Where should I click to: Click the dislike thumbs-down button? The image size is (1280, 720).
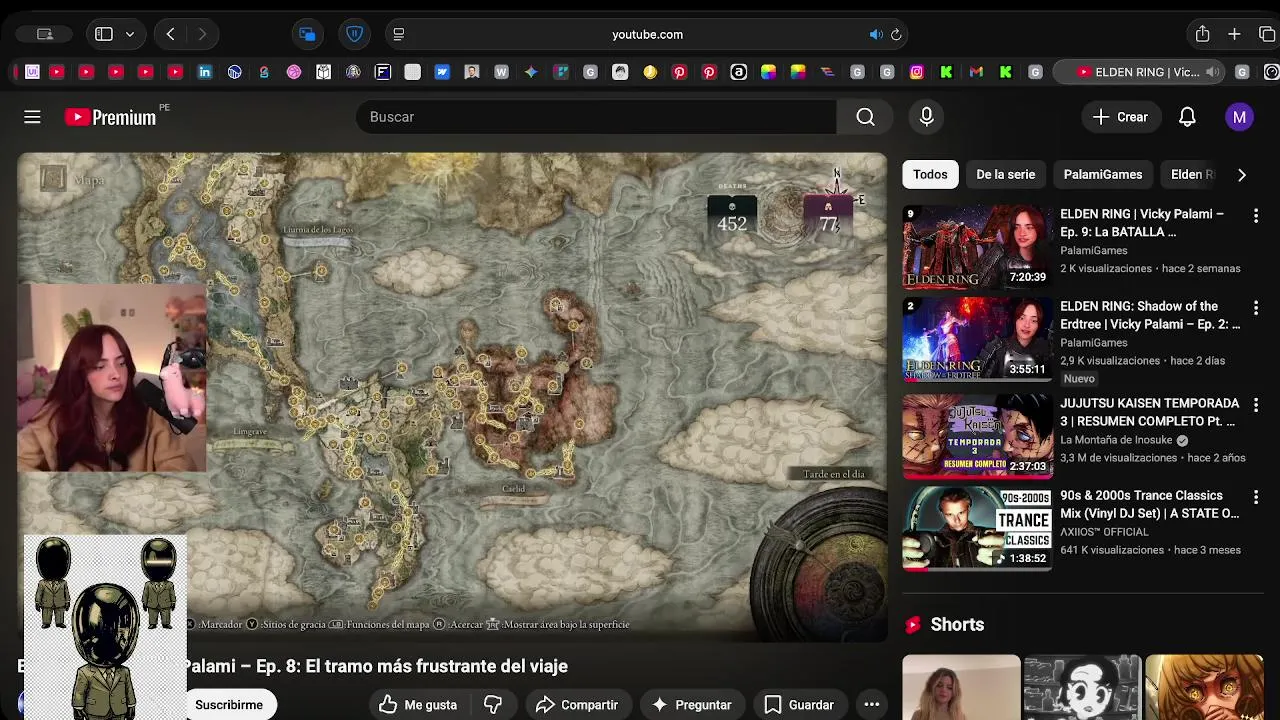[493, 705]
